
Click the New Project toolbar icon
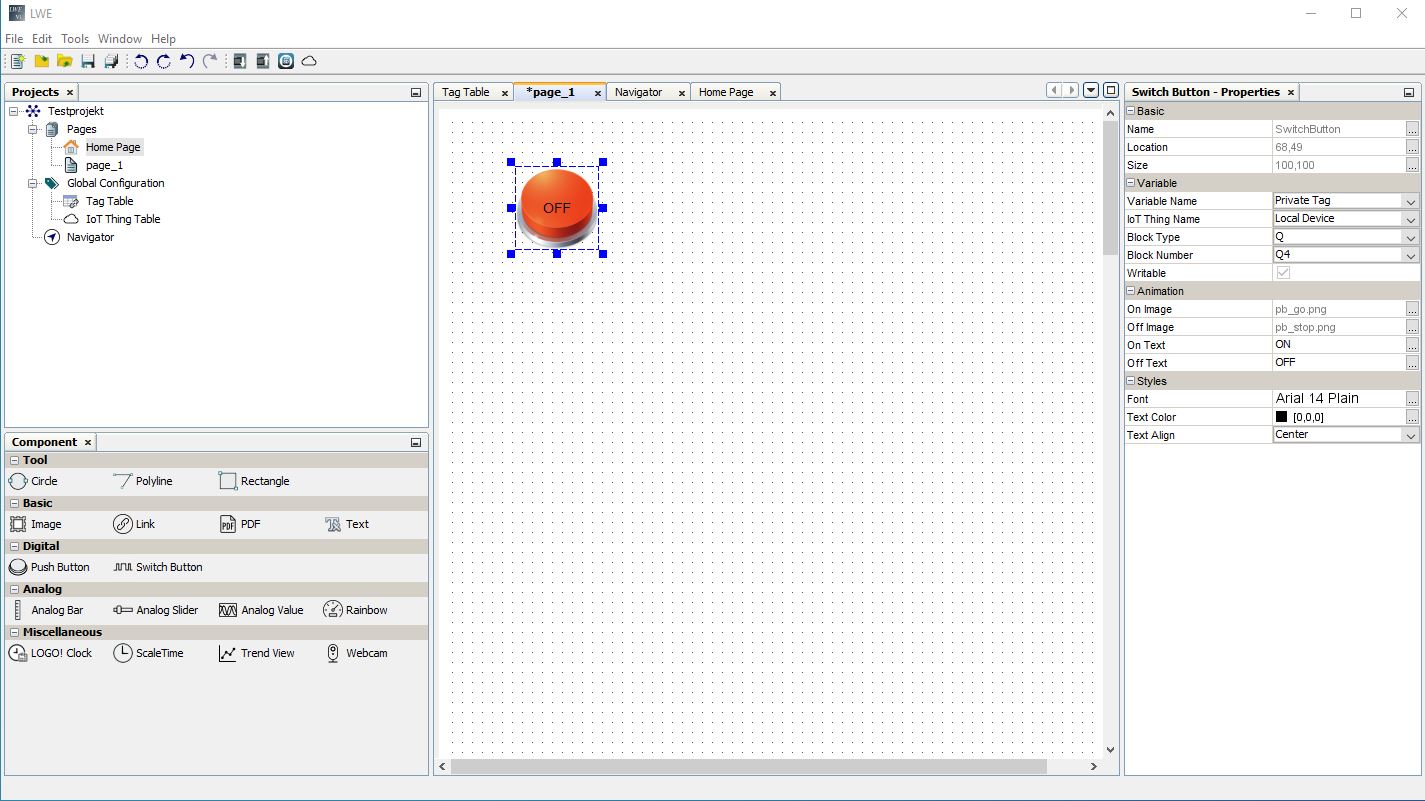pyautogui.click(x=17, y=62)
